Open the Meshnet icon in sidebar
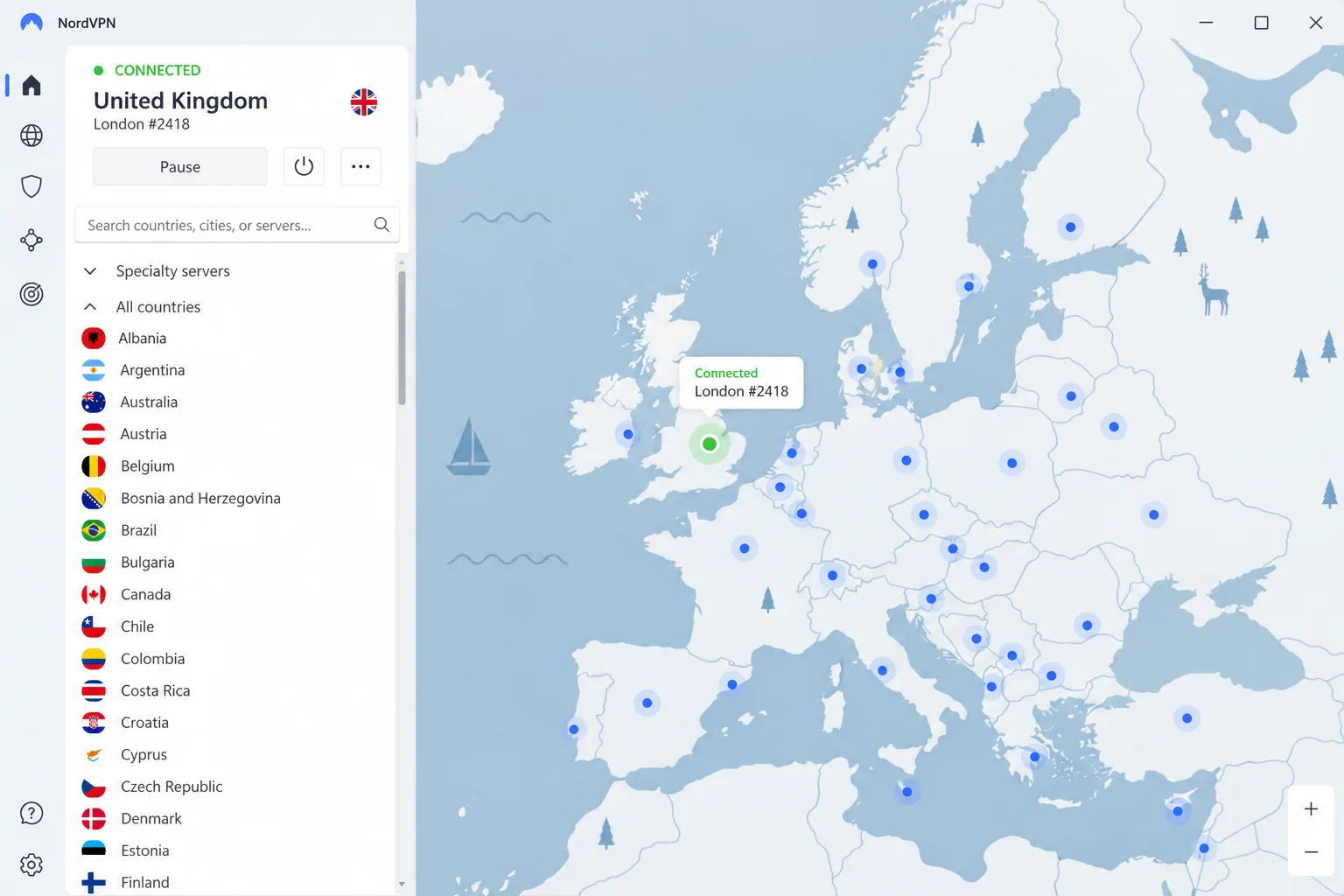Screen dimensions: 1344x896 31,240
